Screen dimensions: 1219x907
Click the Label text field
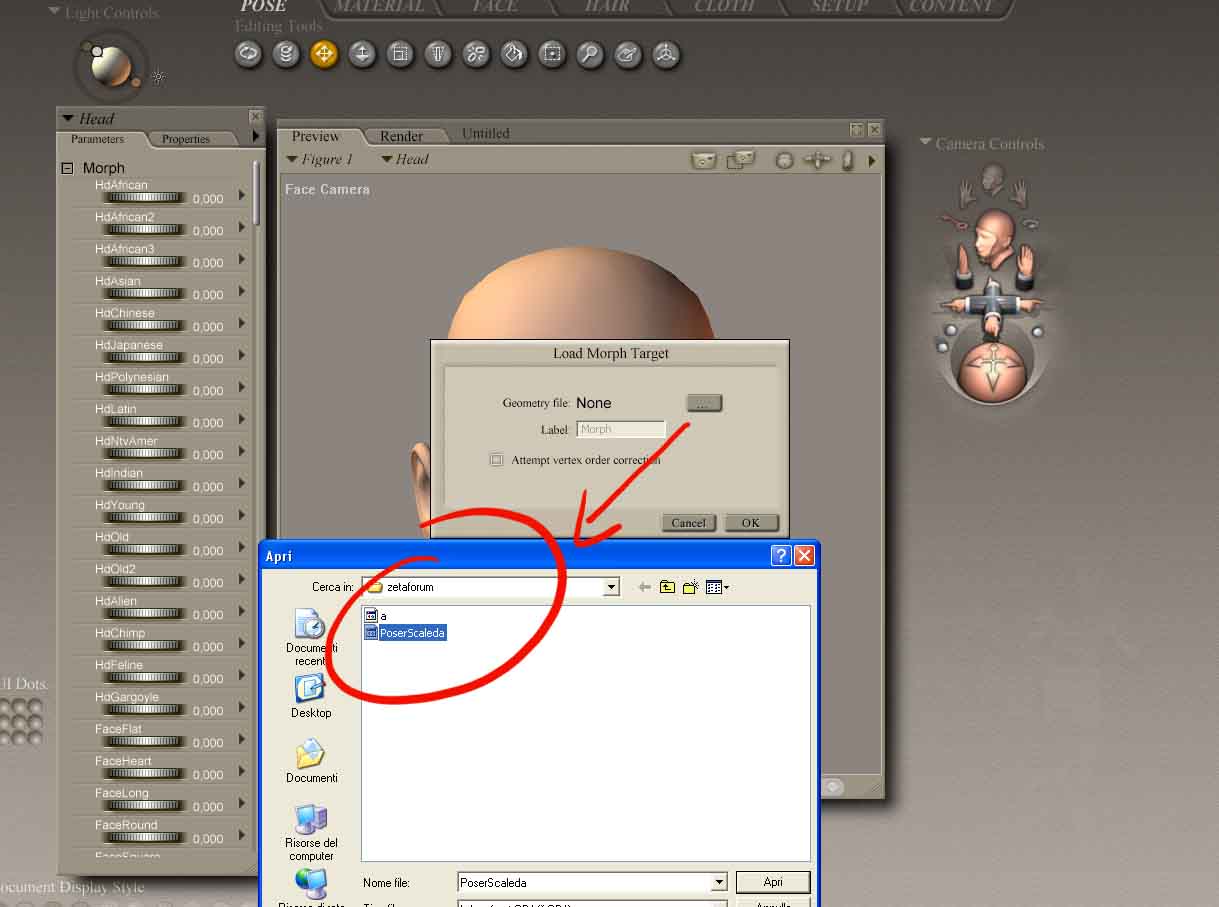tap(621, 429)
